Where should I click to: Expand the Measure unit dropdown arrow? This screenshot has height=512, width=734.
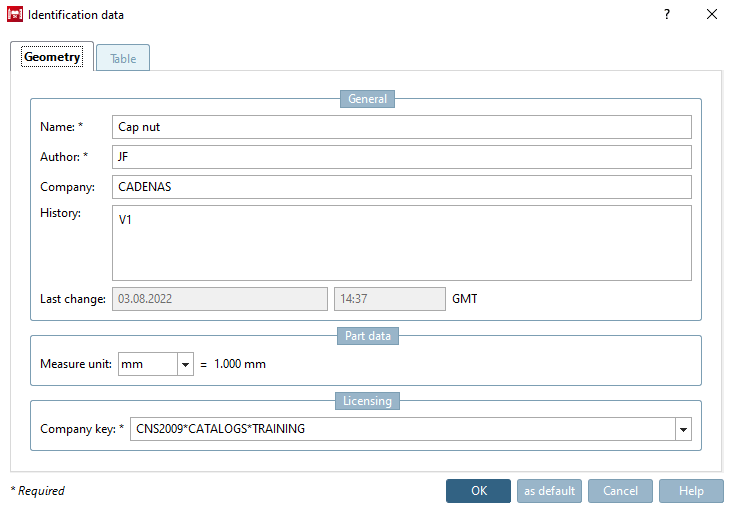(x=185, y=365)
